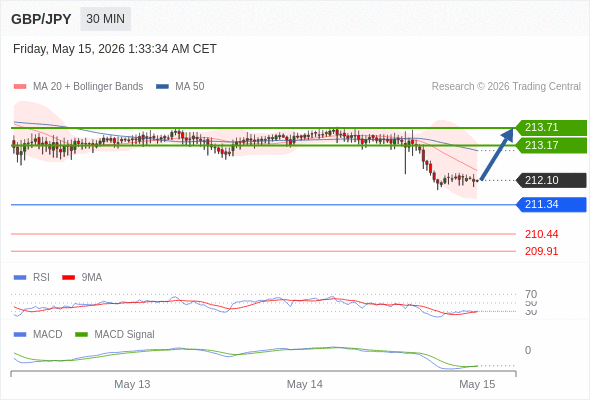Click the Friday May 15 2026 timestamp
The image size is (590, 400).
coord(115,49)
